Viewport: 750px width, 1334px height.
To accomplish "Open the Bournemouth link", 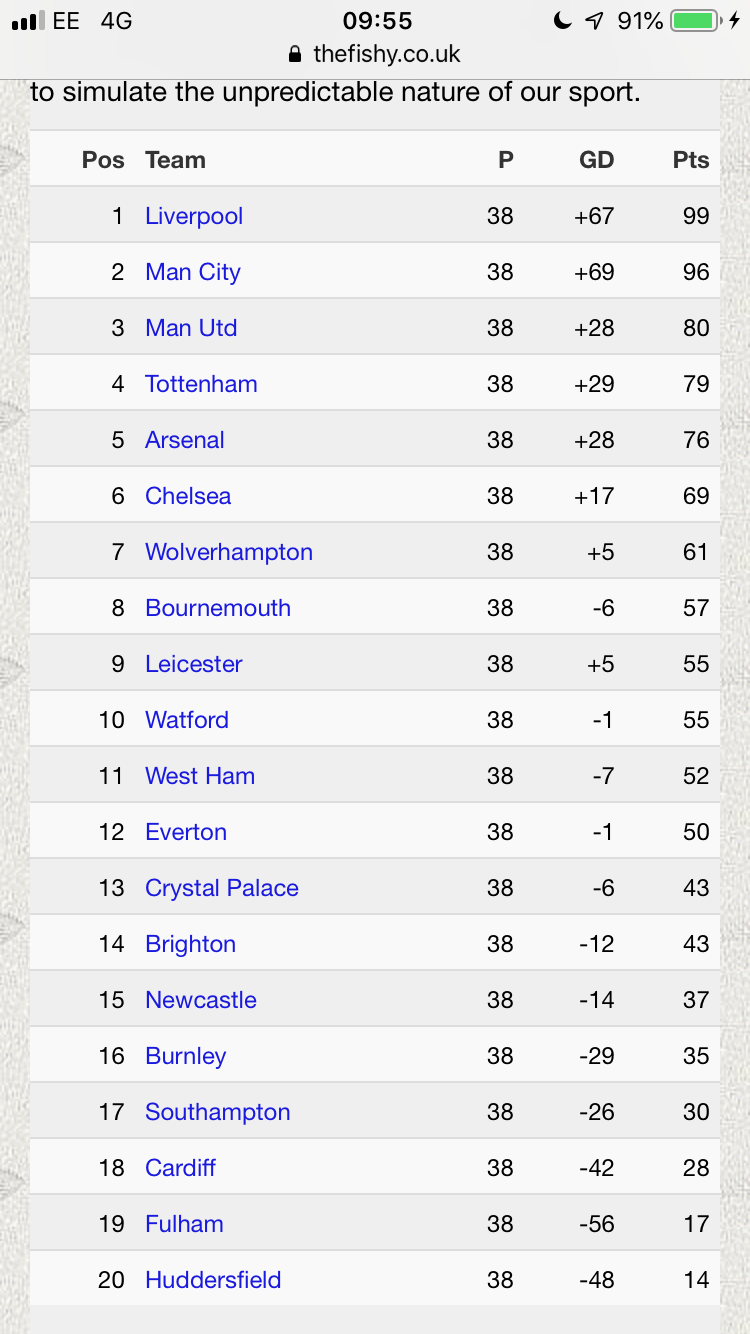I will (218, 608).
